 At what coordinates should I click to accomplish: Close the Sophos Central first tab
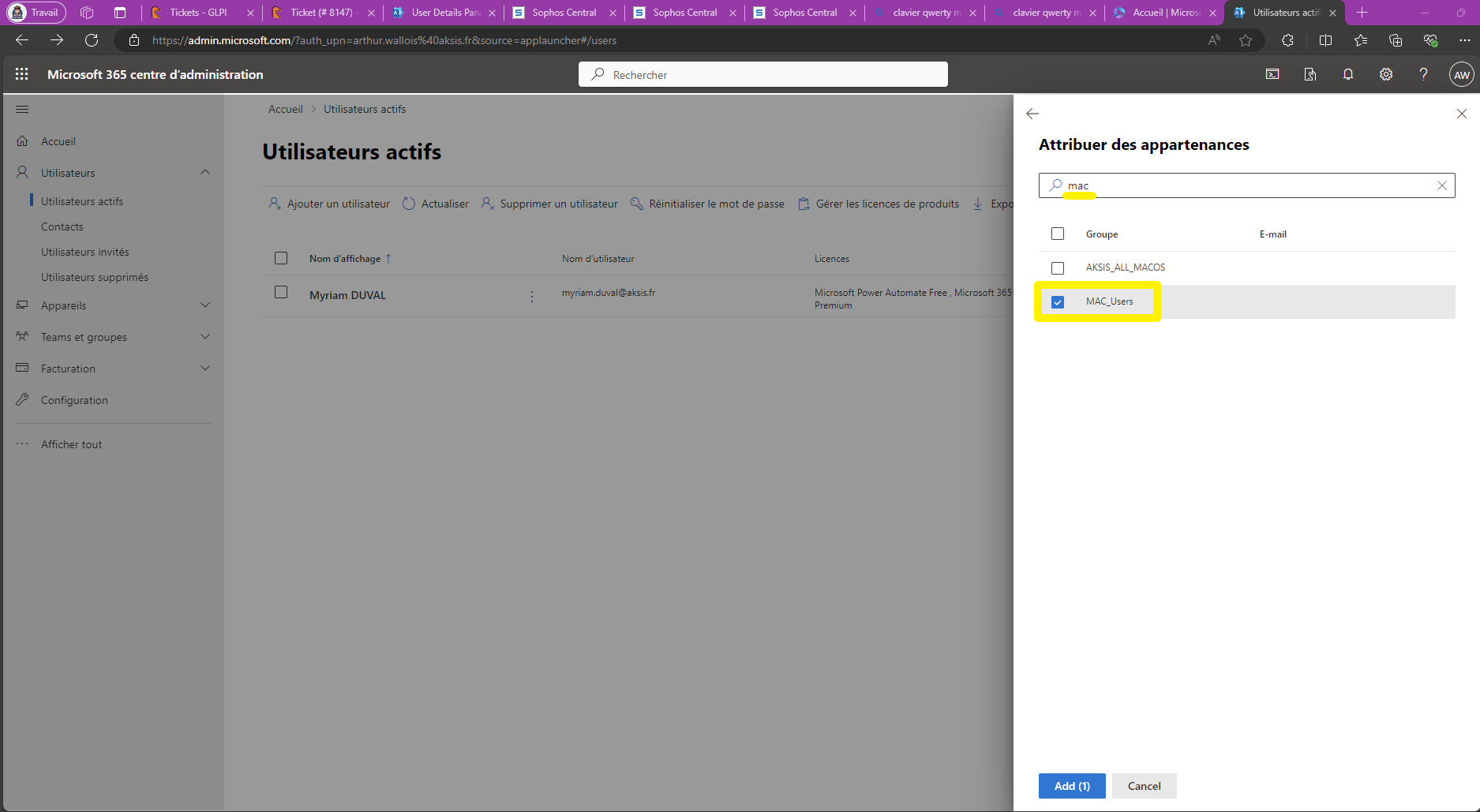point(613,13)
